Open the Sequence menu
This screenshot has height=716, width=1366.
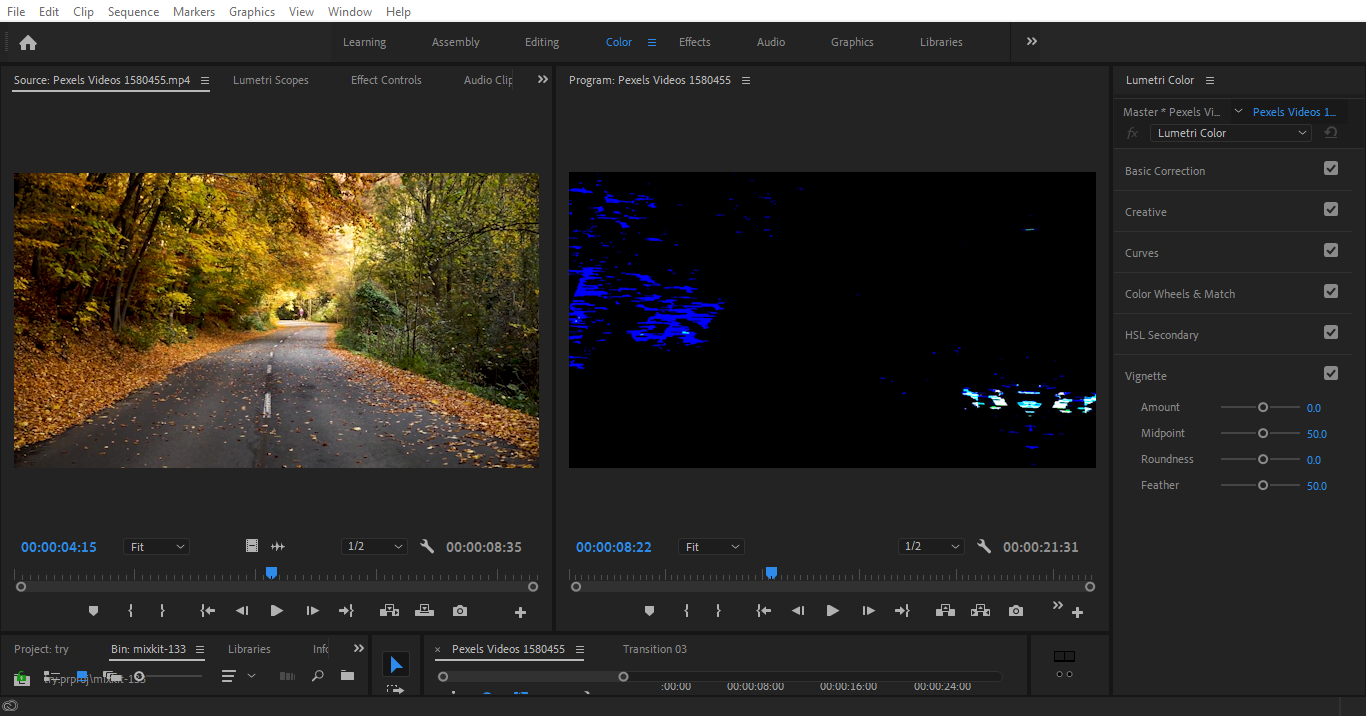[133, 12]
